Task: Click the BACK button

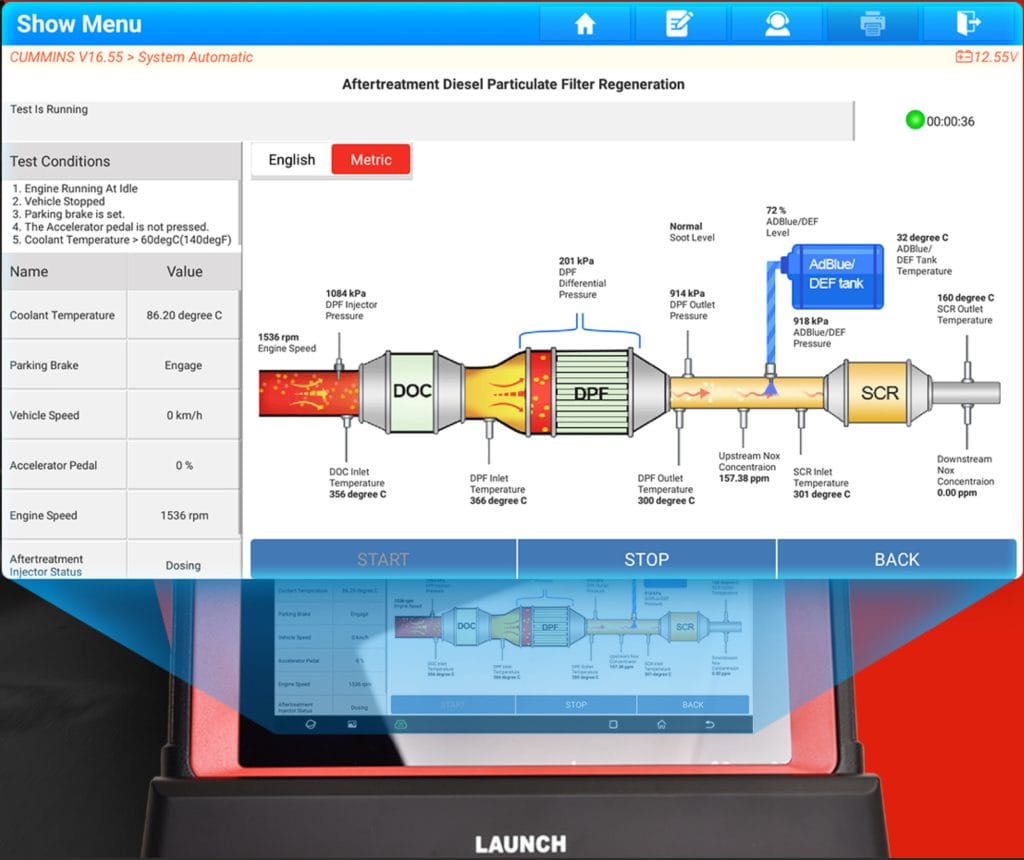Action: click(897, 559)
